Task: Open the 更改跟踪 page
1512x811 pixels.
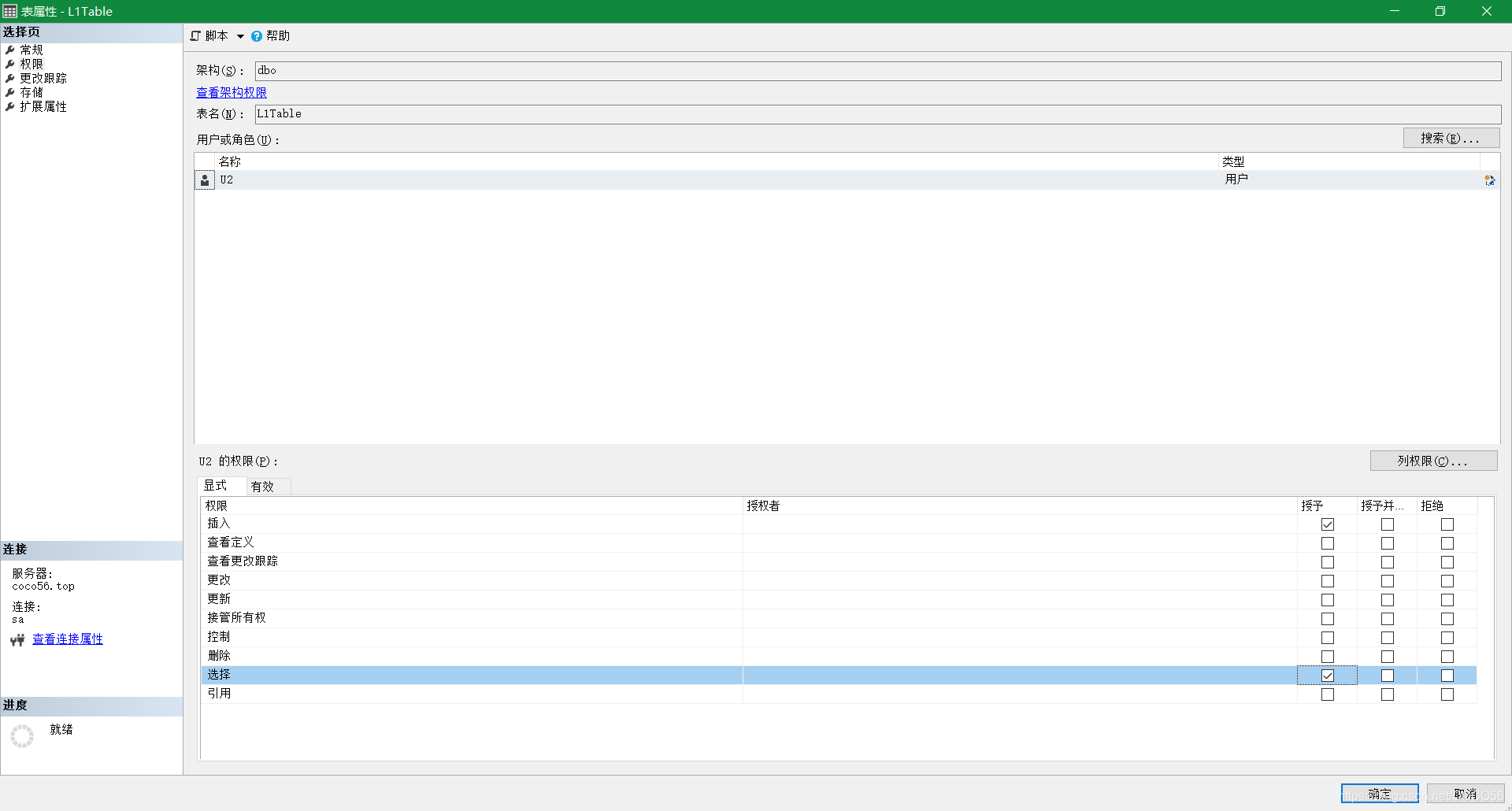Action: coord(43,78)
